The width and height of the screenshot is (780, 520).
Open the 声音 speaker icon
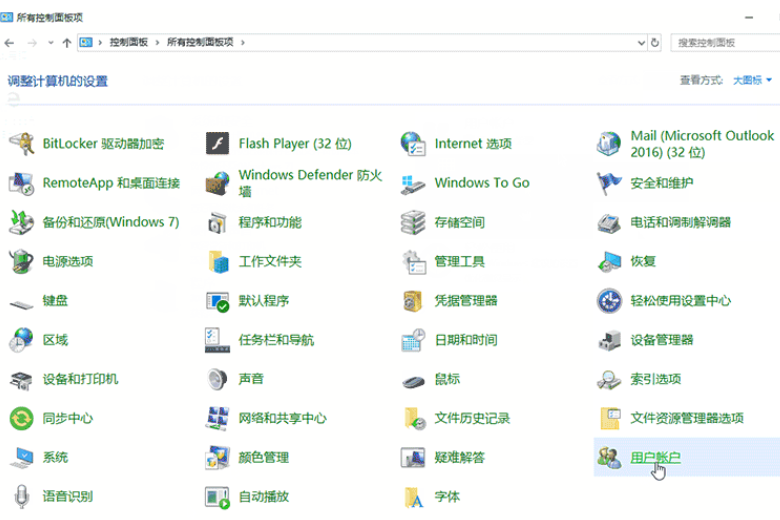click(x=217, y=380)
